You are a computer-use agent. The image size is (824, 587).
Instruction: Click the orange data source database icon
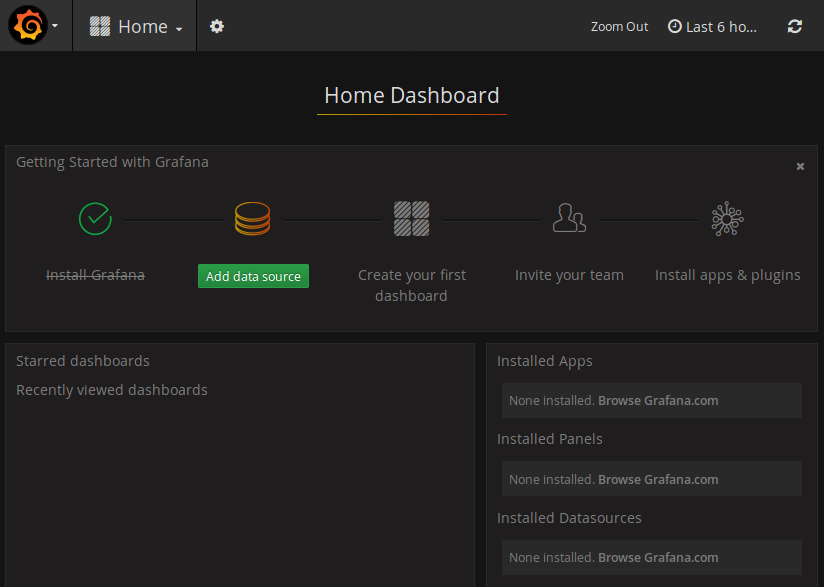(253, 219)
